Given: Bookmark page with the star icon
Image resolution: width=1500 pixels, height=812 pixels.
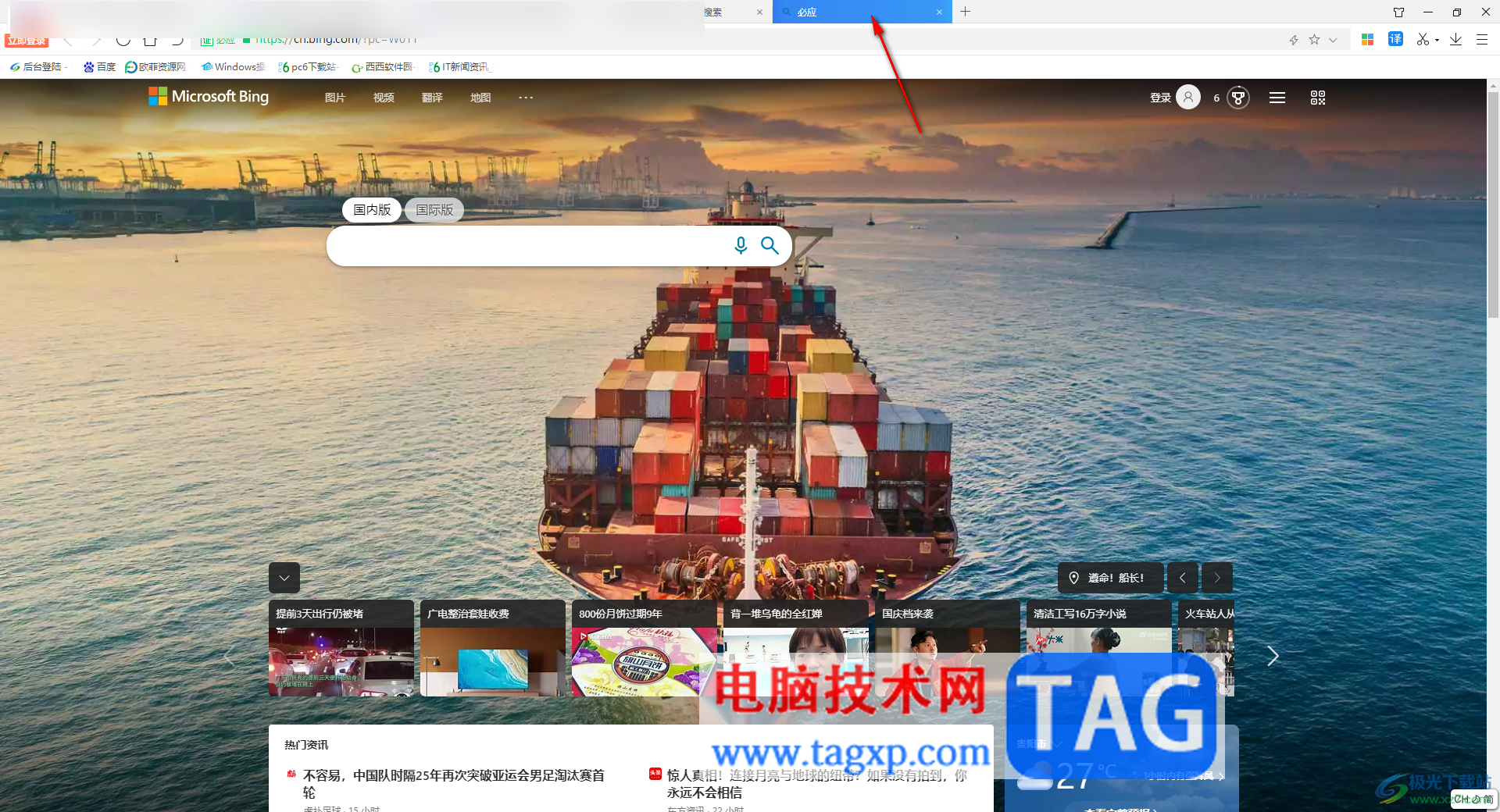Looking at the screenshot, I should 1314,40.
